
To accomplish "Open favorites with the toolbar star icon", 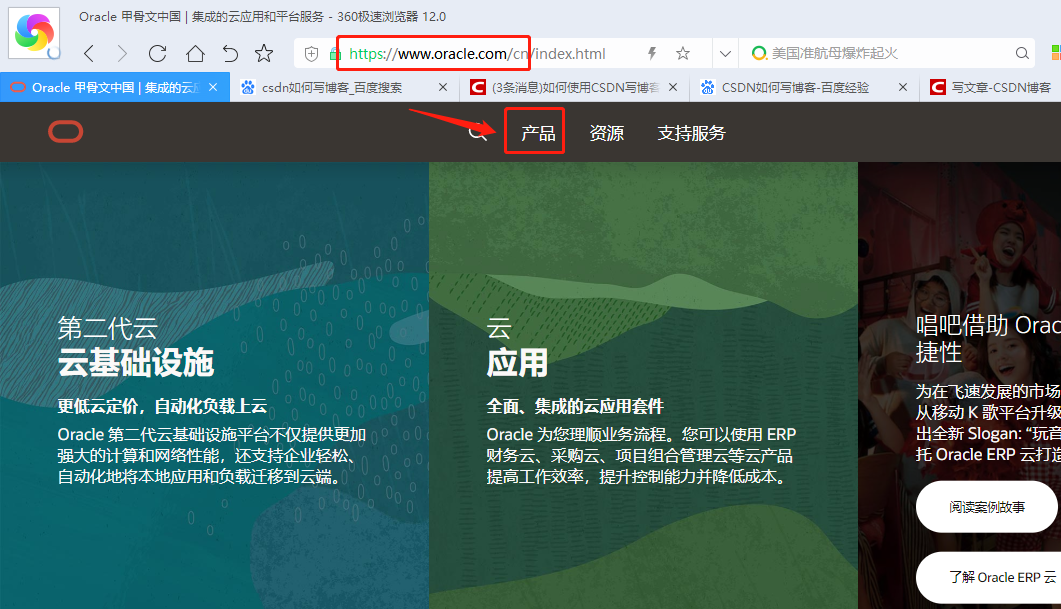I will pos(264,53).
